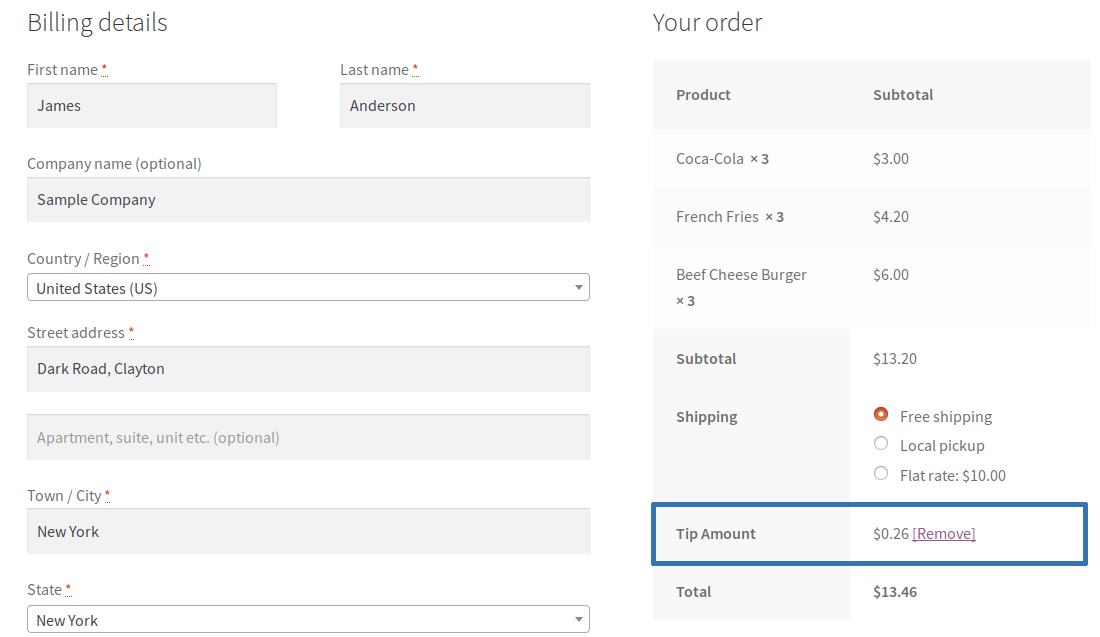Click the Town / City field showing New York
The height and width of the screenshot is (637, 1100).
[x=307, y=531]
